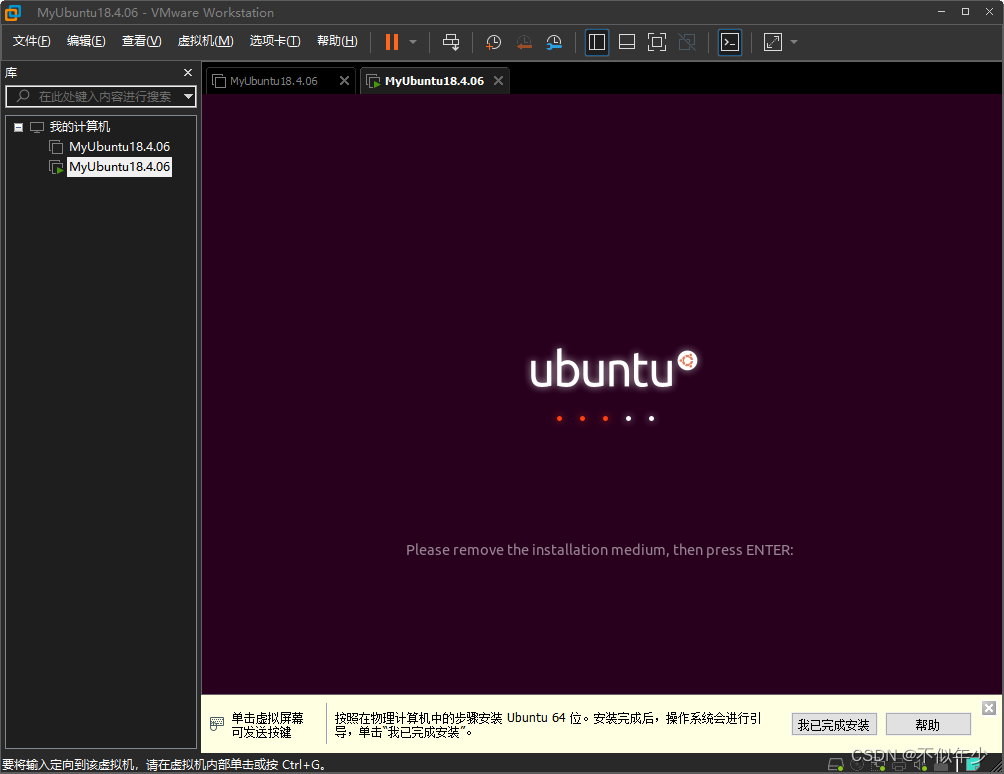
Task: Open the 查看(V) menu
Action: (142, 41)
